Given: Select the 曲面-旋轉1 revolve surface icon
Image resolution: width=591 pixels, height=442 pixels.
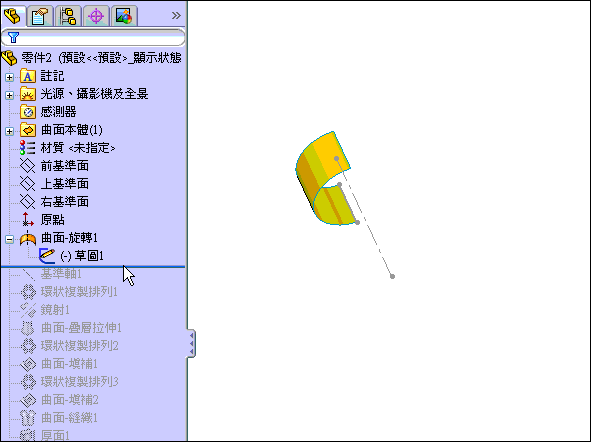Looking at the screenshot, I should point(28,238).
